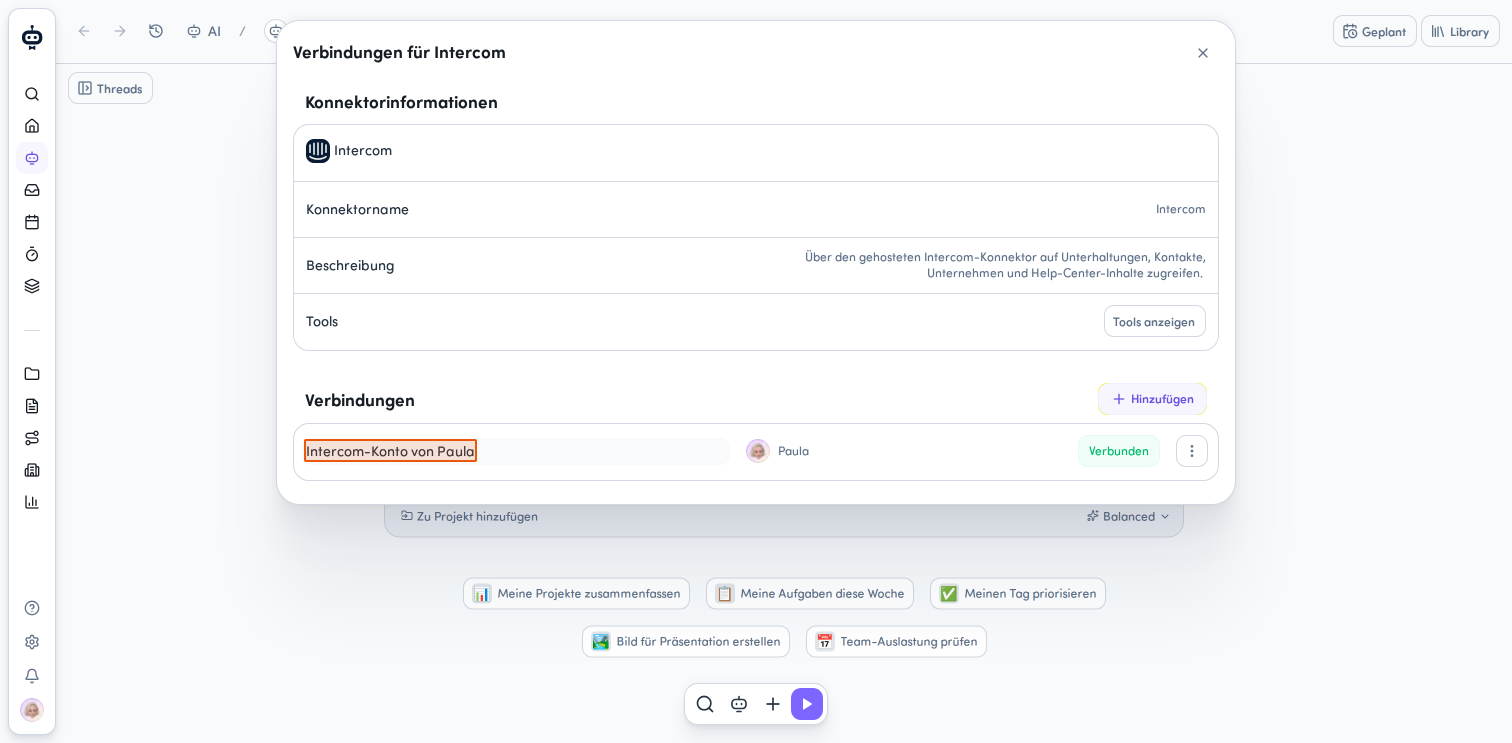The image size is (1512, 743).
Task: Navigate back with the left arrow
Action: coord(84,31)
